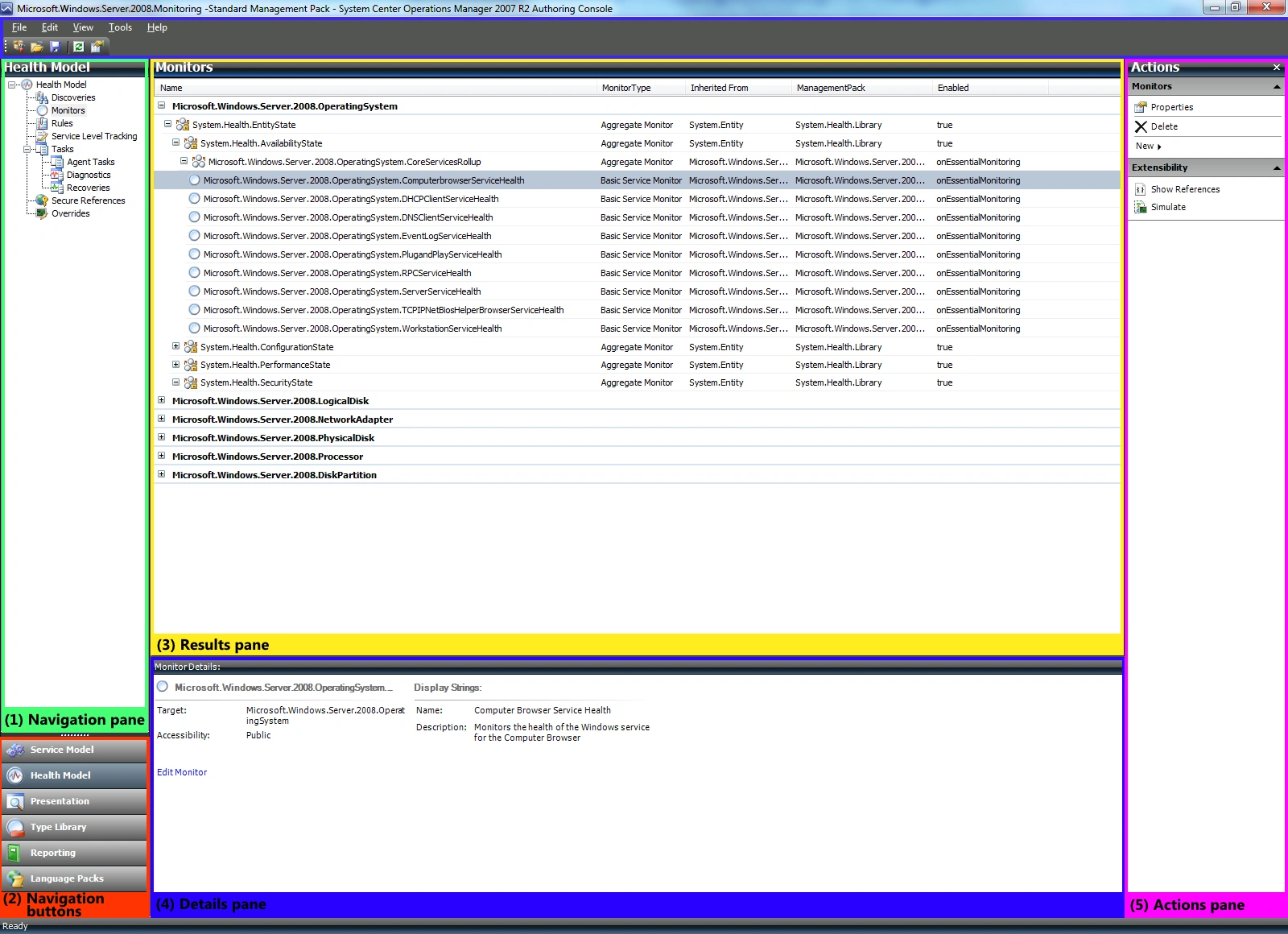Image resolution: width=1288 pixels, height=934 pixels.
Task: Switch to the Service Model workspace
Action: click(x=61, y=750)
